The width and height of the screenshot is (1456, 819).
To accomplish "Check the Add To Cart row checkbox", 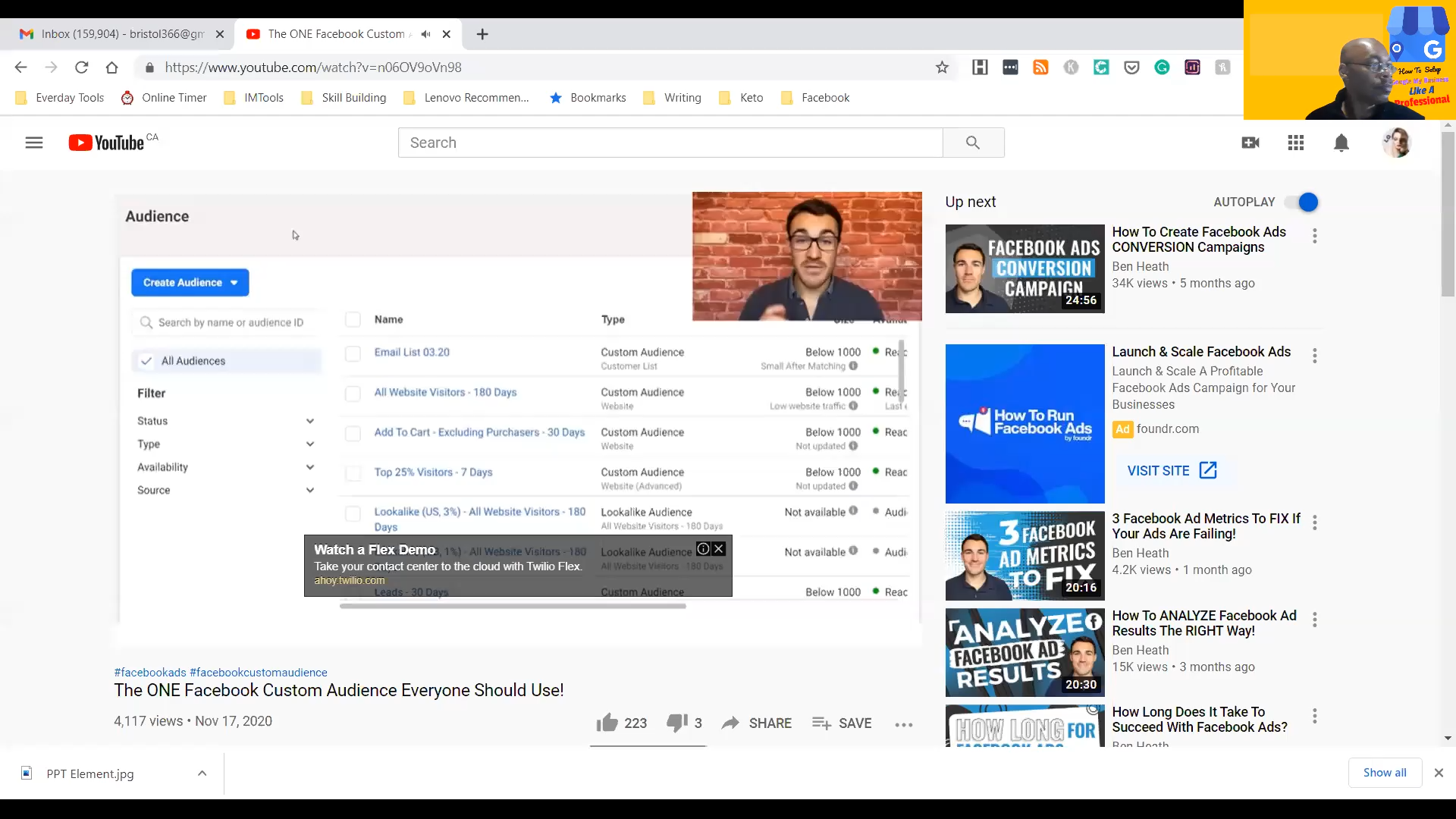I will tap(353, 434).
